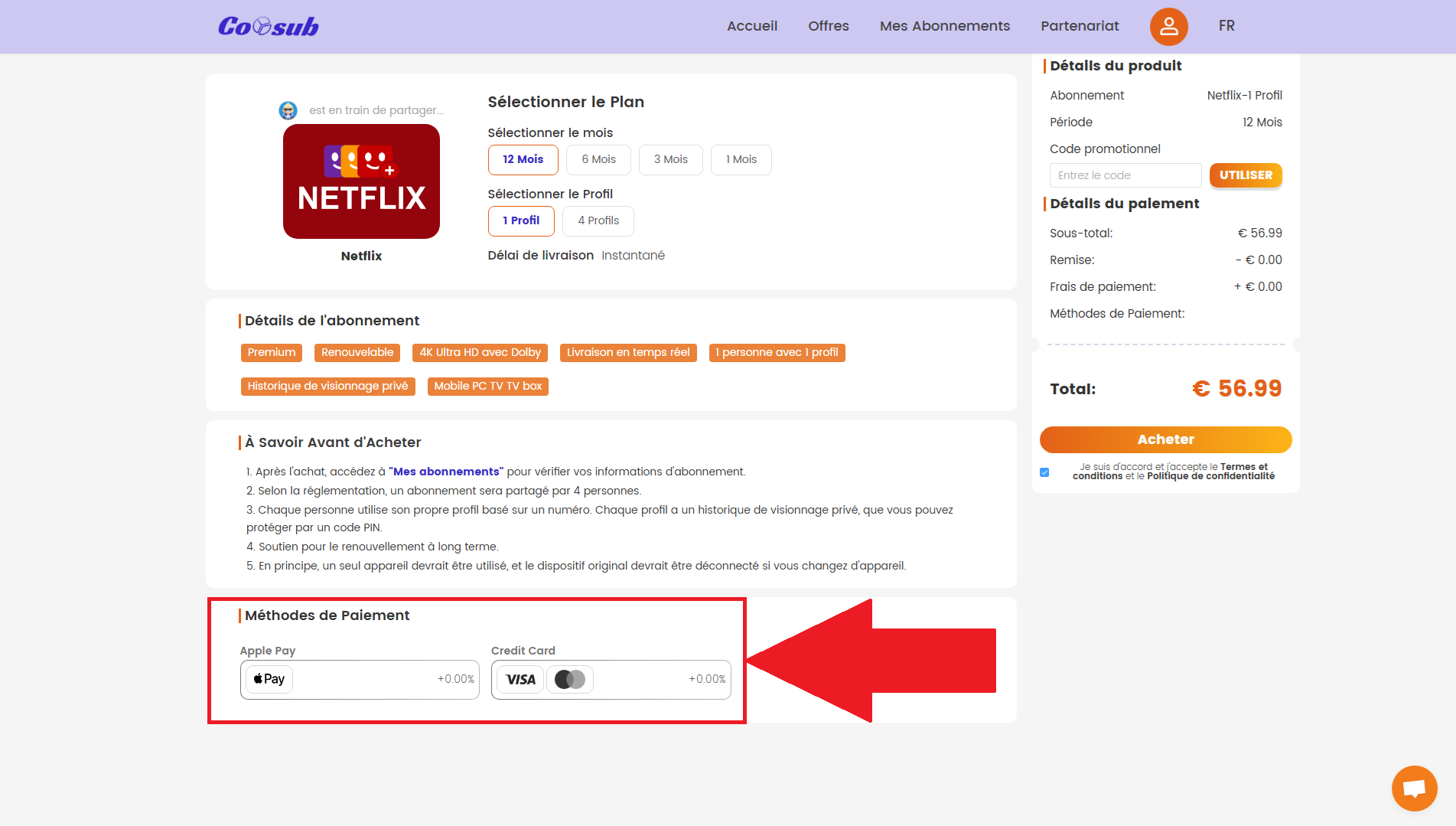
Task: Open Mes Abonnements page
Action: (944, 26)
